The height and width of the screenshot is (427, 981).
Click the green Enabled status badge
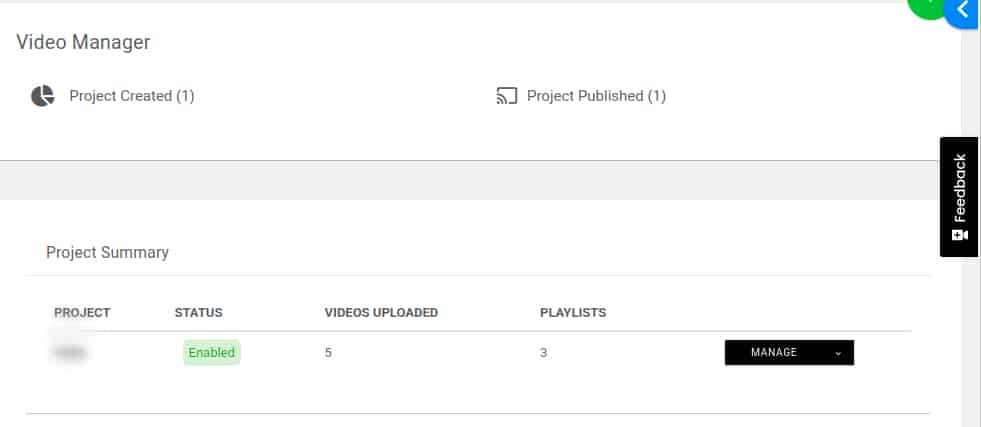coord(211,353)
